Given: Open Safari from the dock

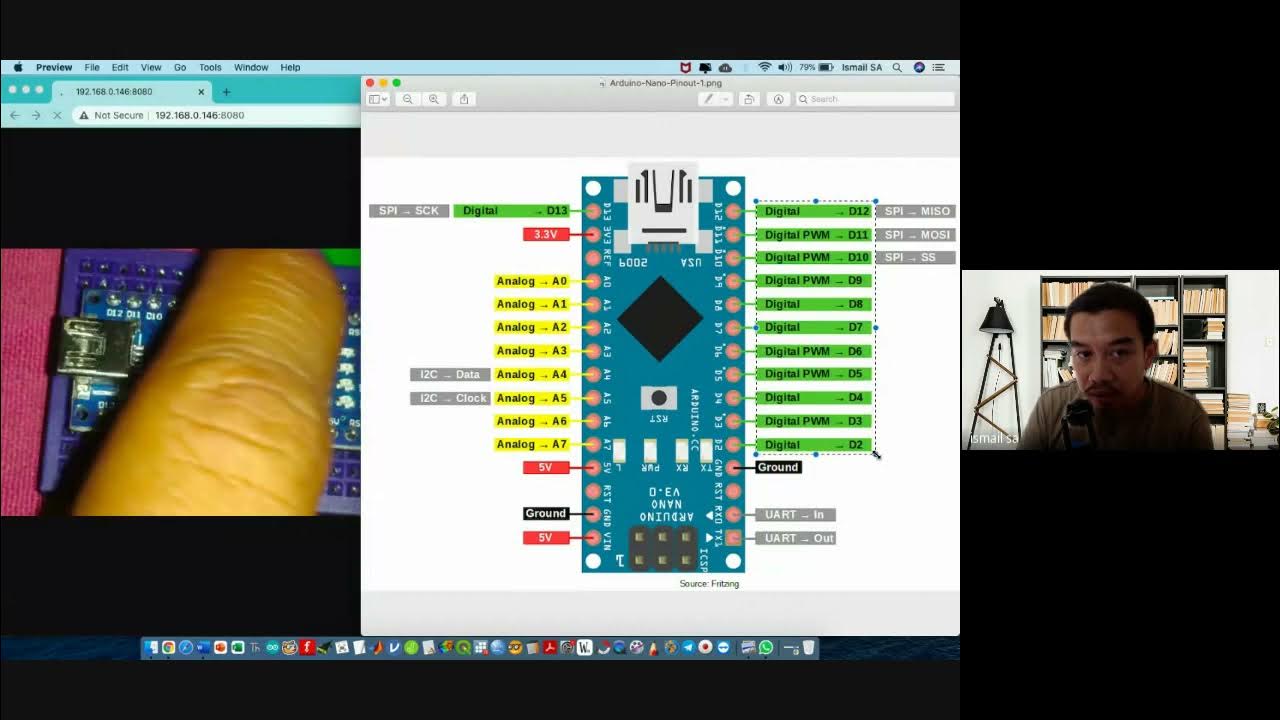Looking at the screenshot, I should click(185, 647).
